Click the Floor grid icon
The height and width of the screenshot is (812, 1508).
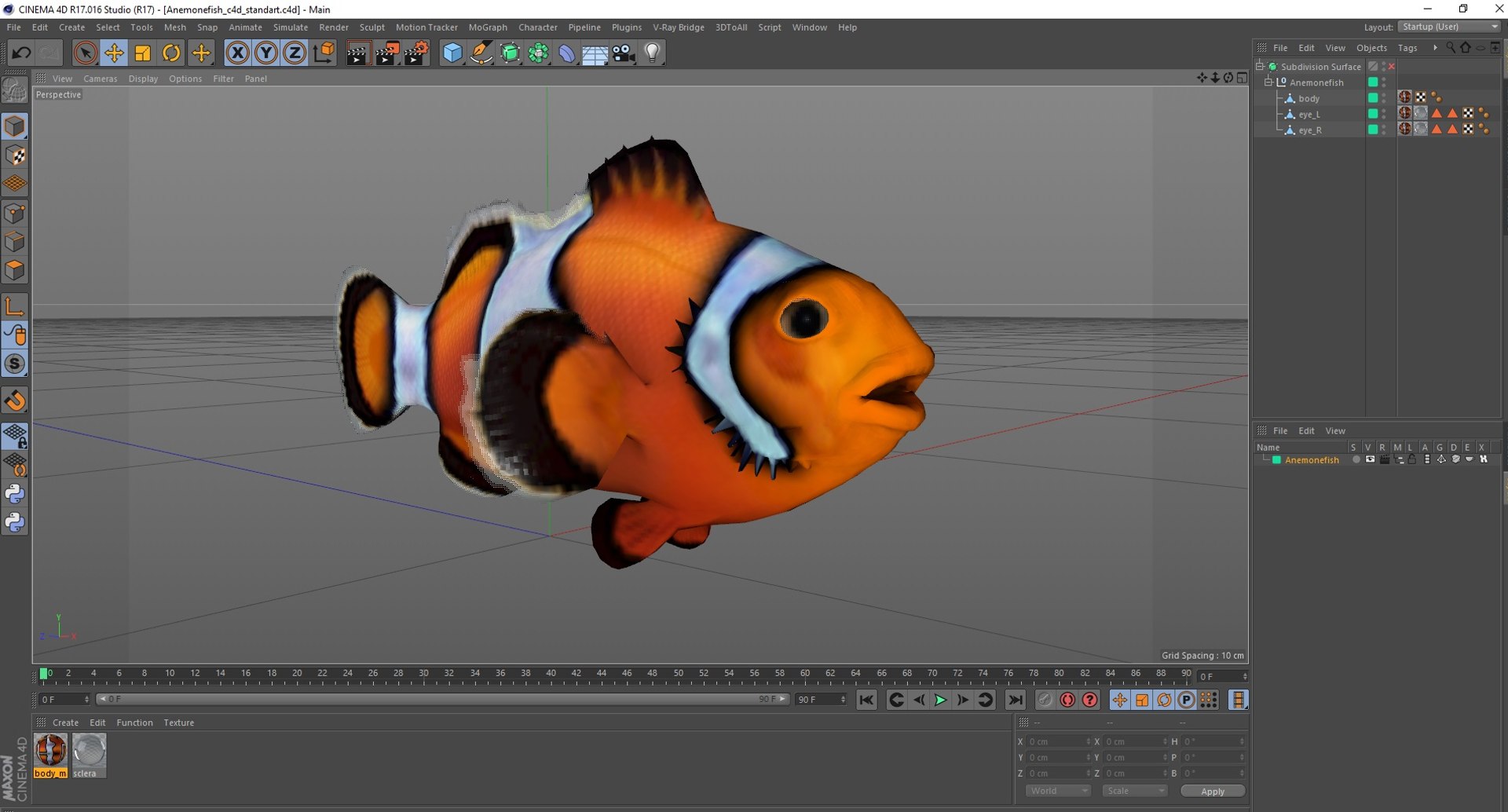point(595,53)
